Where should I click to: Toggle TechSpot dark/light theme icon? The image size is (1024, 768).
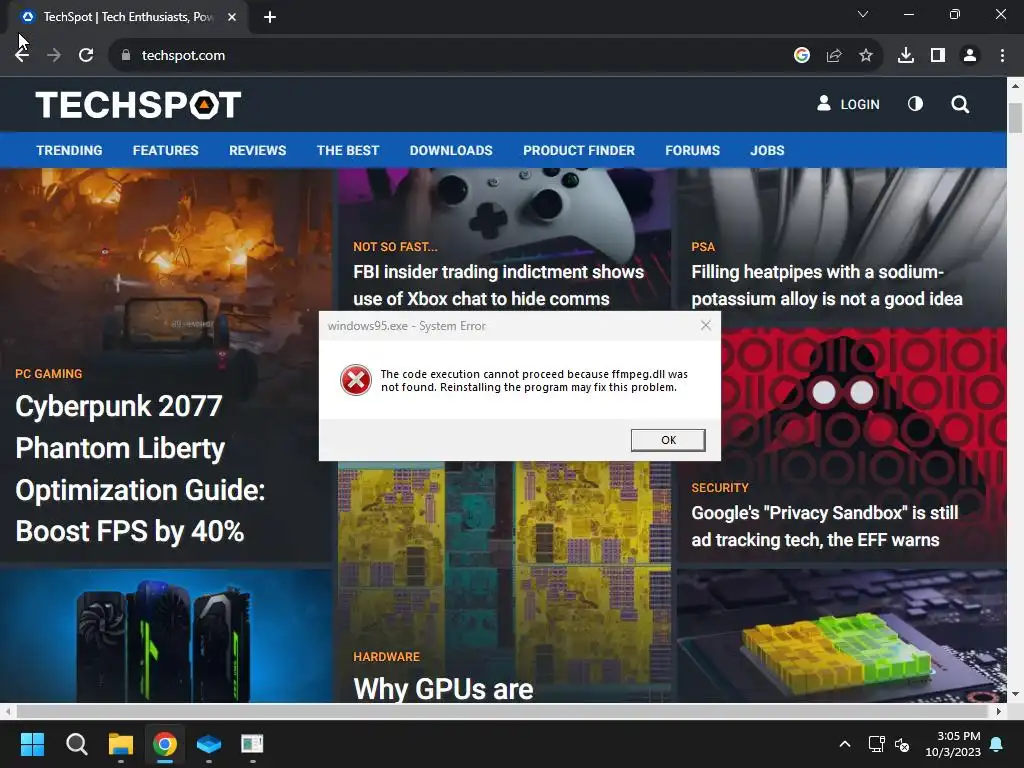tap(916, 104)
